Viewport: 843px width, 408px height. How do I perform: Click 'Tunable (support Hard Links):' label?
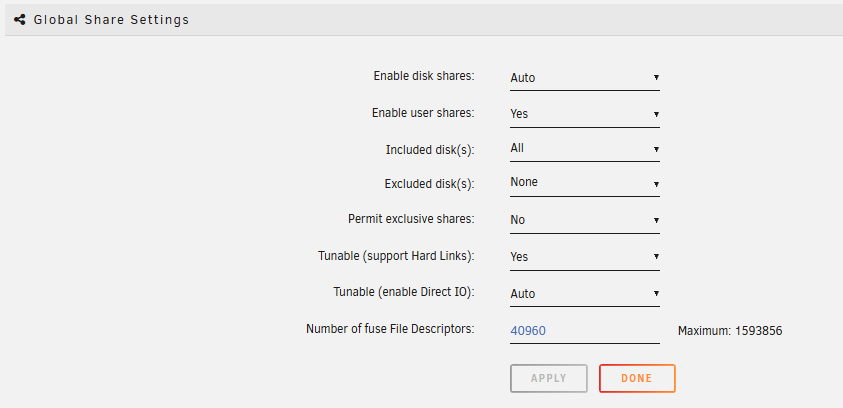395,256
